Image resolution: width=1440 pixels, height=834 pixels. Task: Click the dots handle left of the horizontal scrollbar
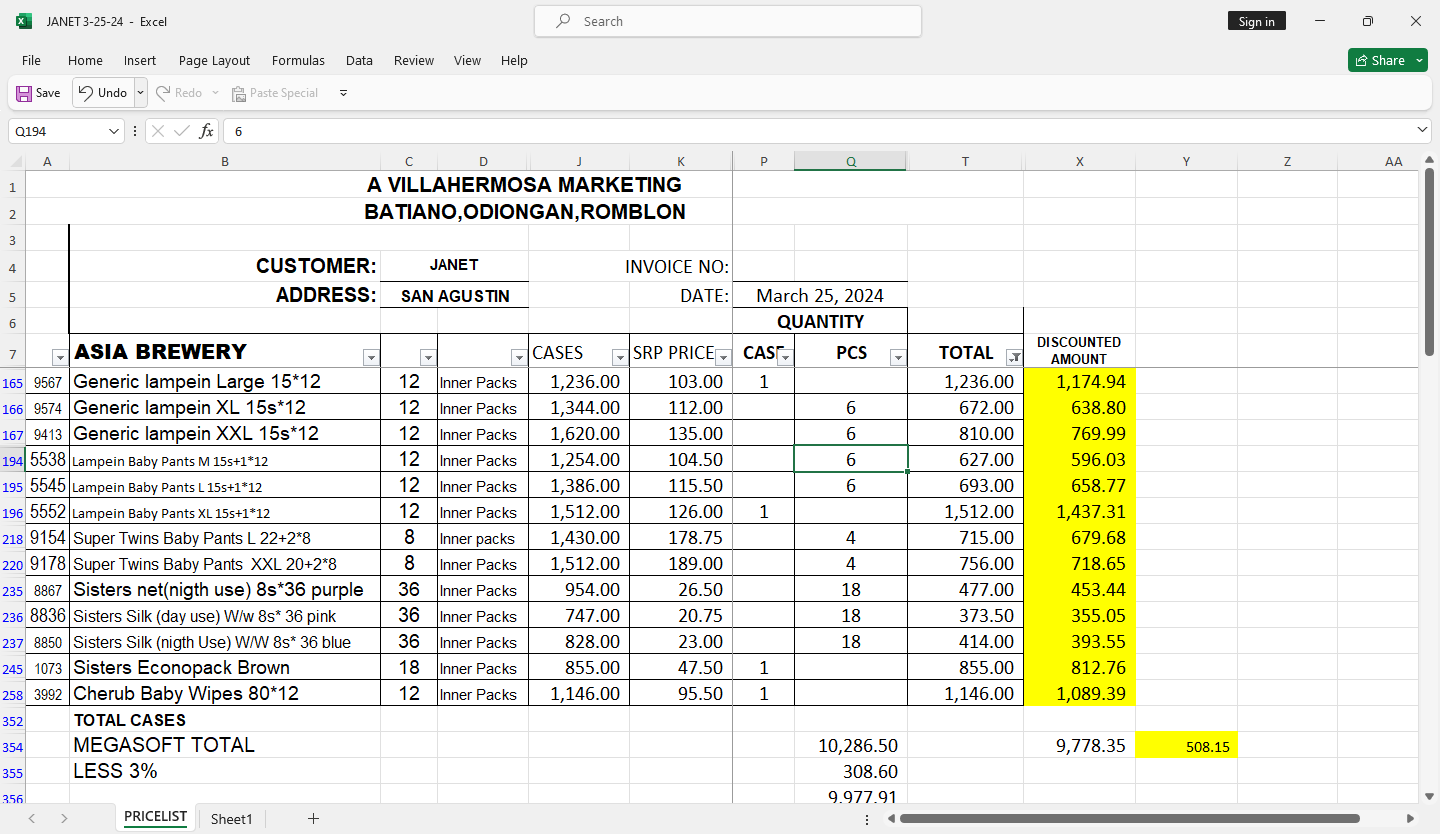pos(867,818)
